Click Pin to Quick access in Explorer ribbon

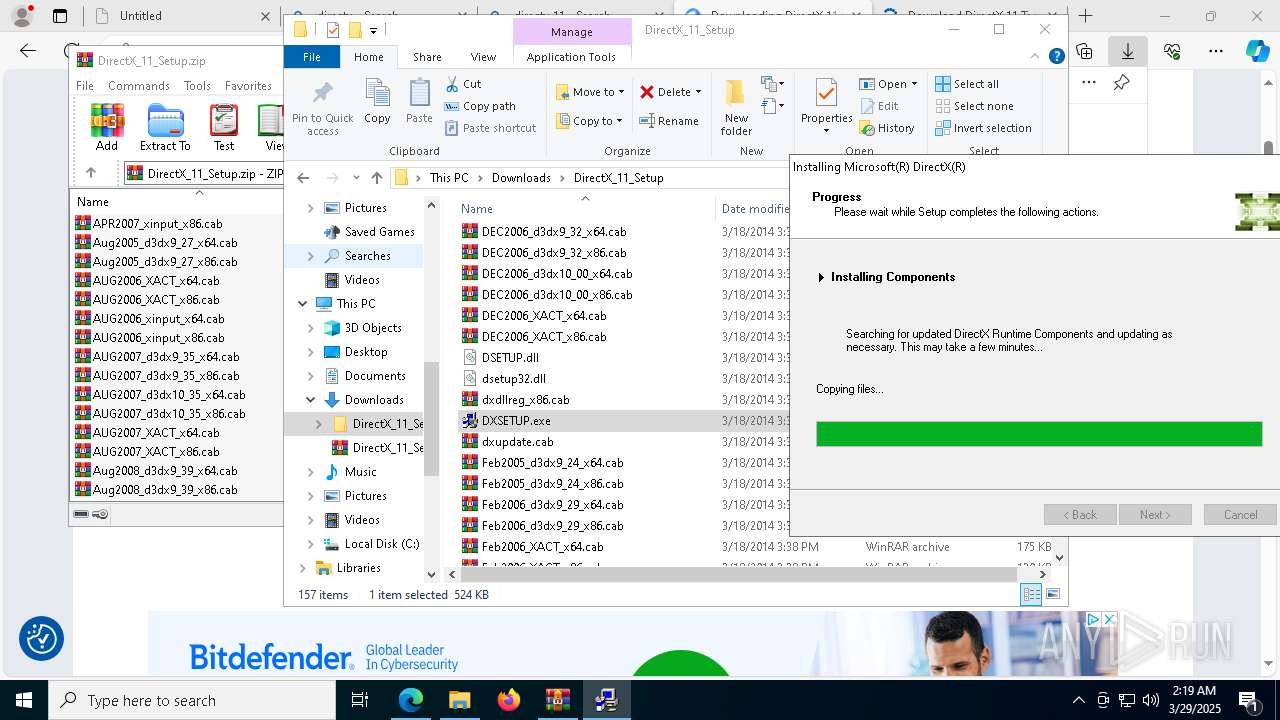322,108
